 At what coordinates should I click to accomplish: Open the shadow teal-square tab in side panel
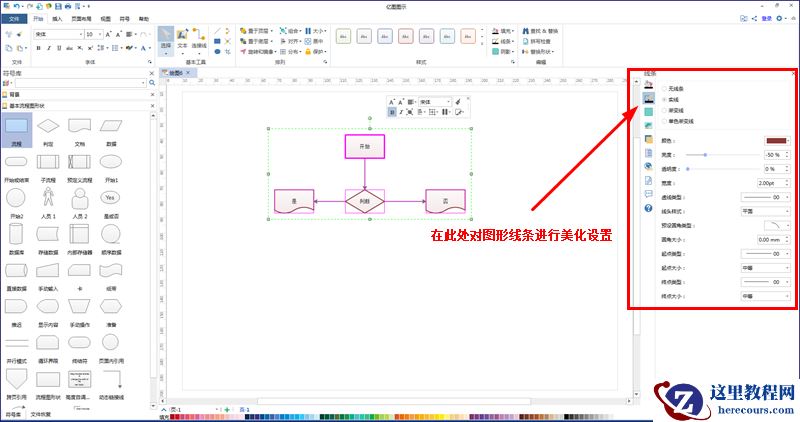coord(648,112)
